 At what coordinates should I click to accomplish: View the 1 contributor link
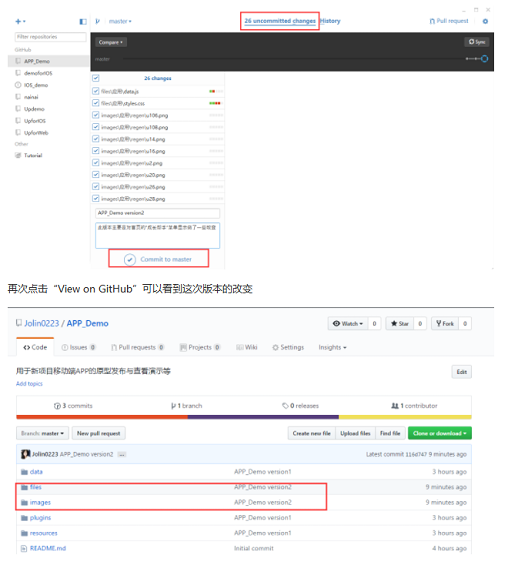414,406
